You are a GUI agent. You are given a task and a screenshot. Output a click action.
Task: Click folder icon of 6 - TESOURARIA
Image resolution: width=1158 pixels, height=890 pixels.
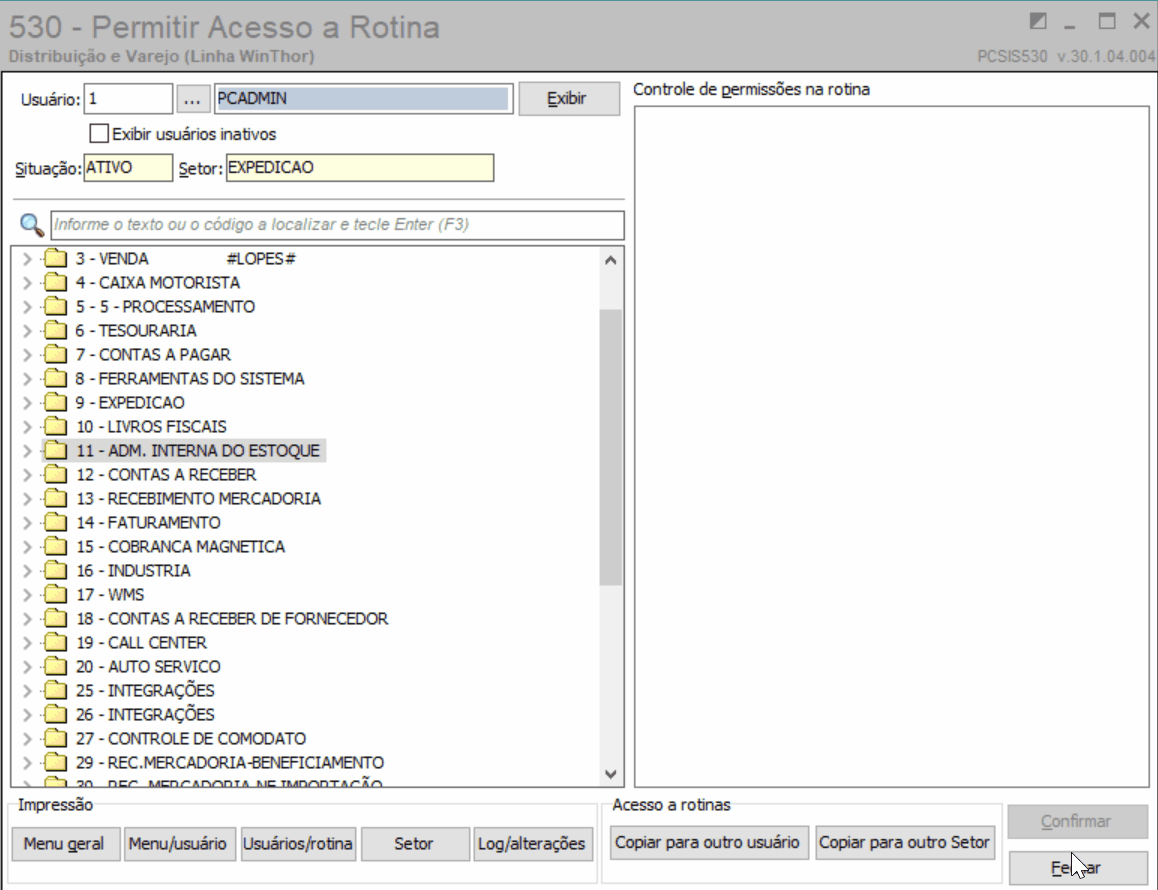click(x=55, y=331)
